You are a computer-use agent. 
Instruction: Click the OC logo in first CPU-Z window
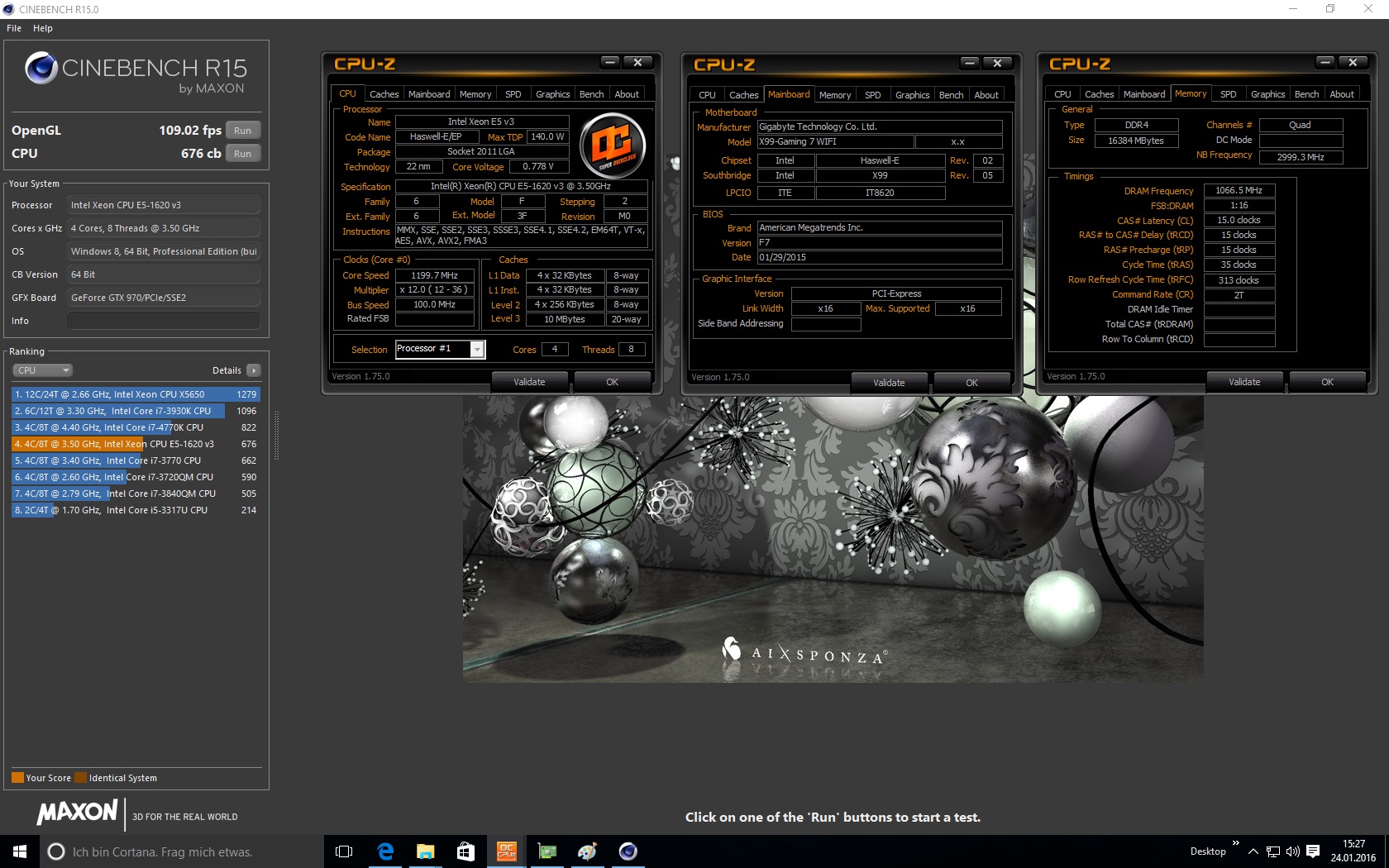[613, 145]
